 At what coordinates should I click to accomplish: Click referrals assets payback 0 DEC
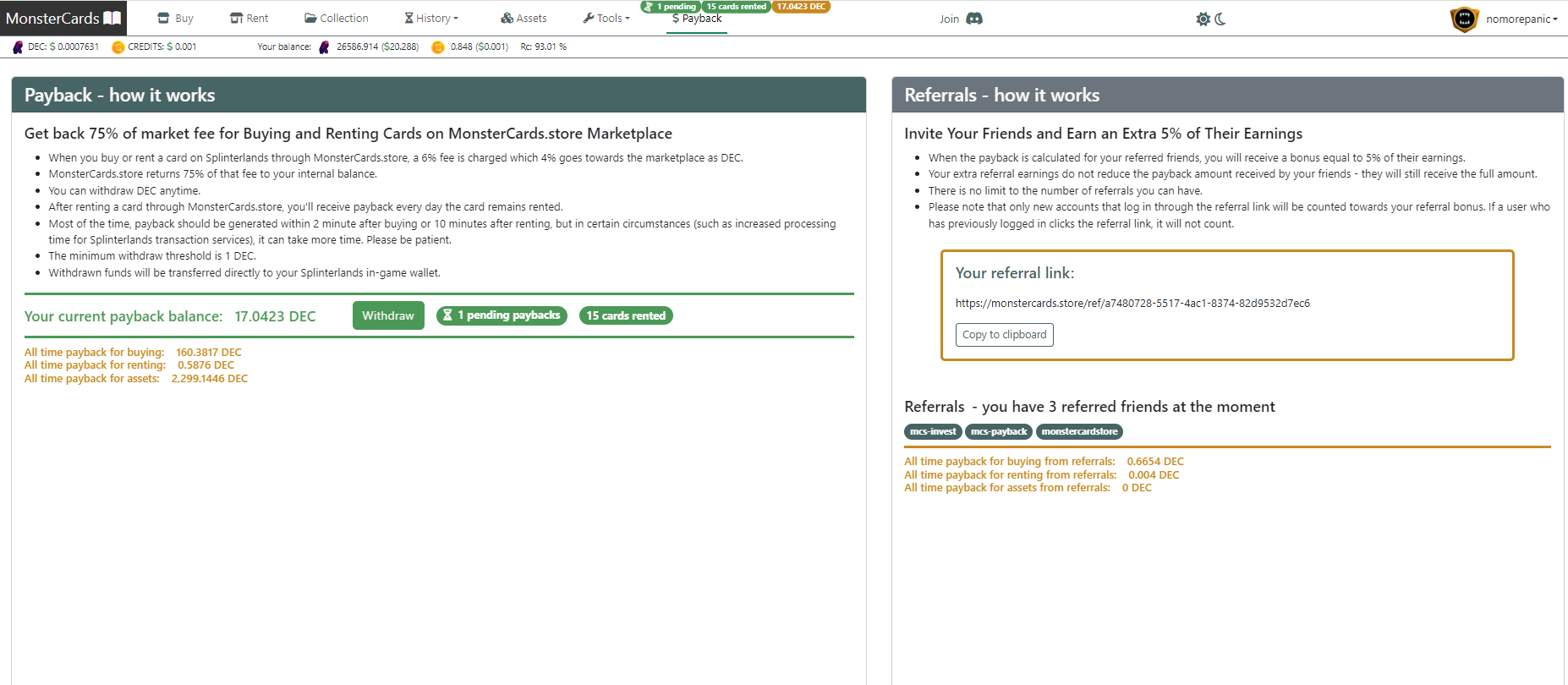click(x=1137, y=488)
